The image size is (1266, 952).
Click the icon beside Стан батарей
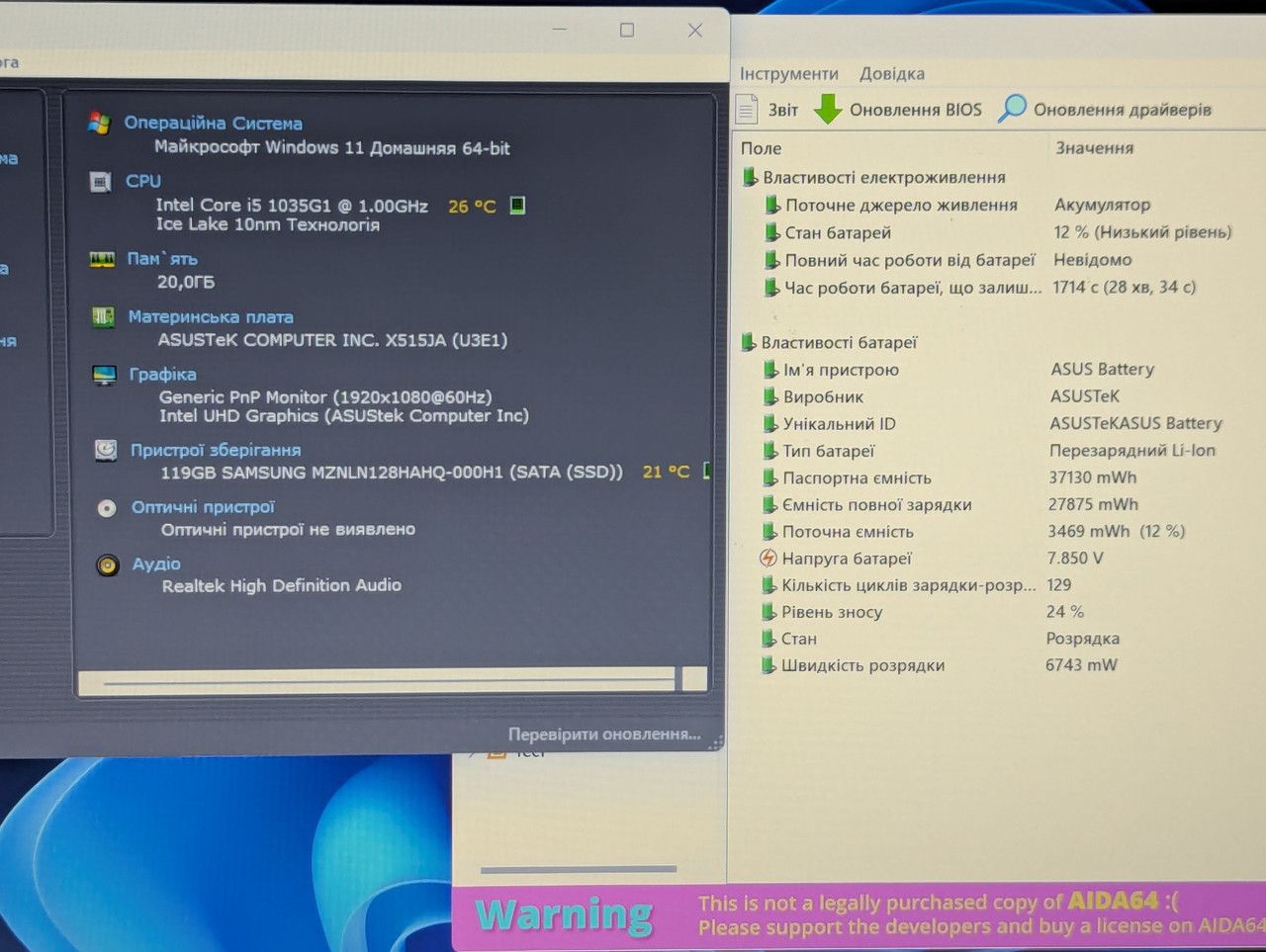772,233
